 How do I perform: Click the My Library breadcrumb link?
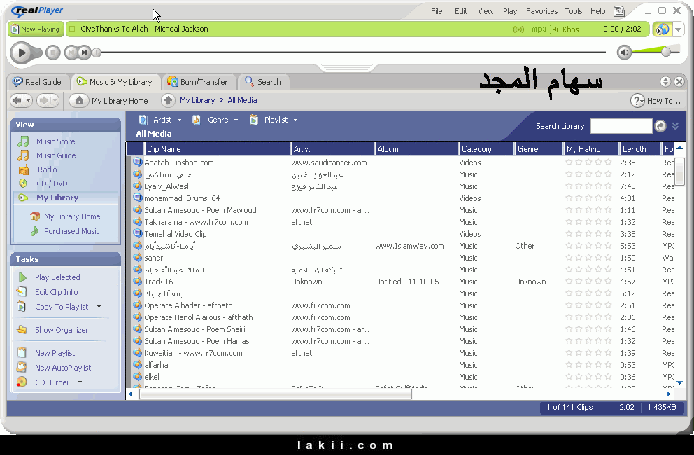pos(197,100)
